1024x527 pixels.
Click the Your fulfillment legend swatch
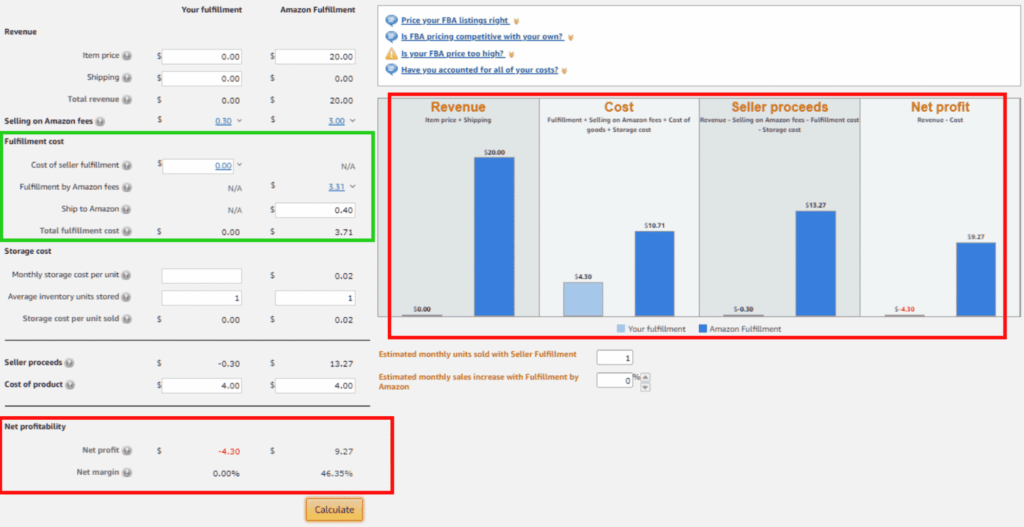620,329
